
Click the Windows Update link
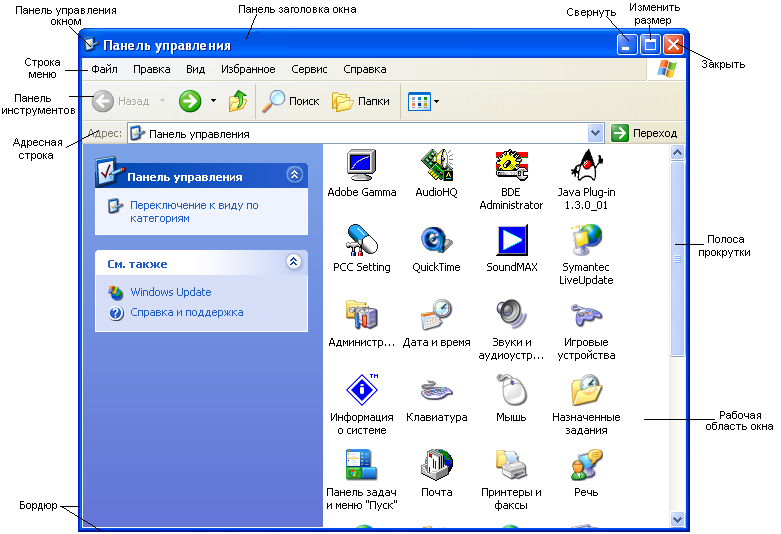[170, 292]
